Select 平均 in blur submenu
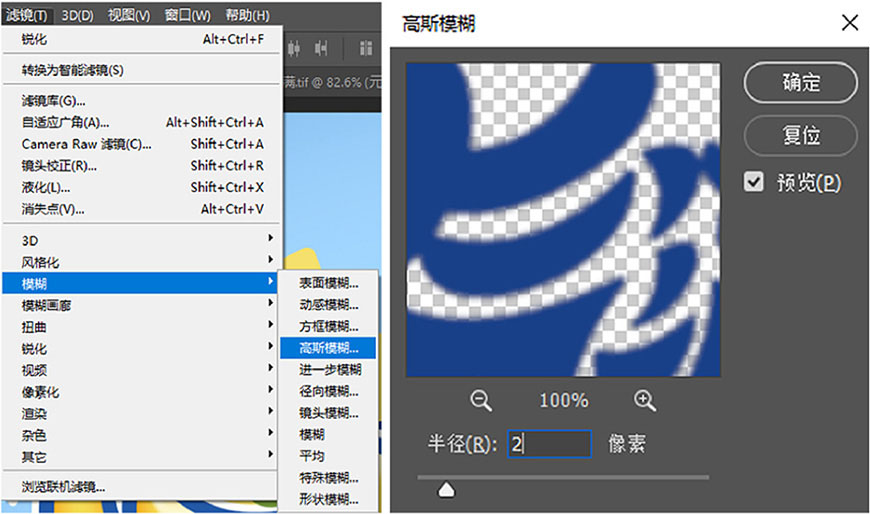This screenshot has height=514, width=870. pos(328,456)
